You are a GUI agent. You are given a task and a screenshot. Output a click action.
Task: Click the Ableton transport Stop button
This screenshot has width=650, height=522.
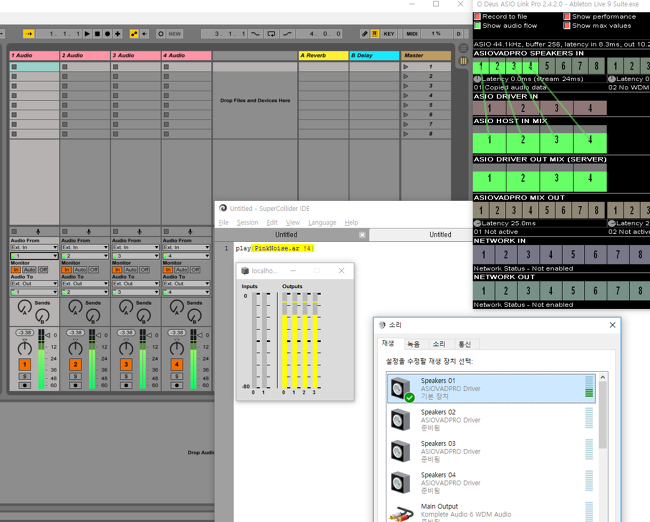pyautogui.click(x=97, y=34)
